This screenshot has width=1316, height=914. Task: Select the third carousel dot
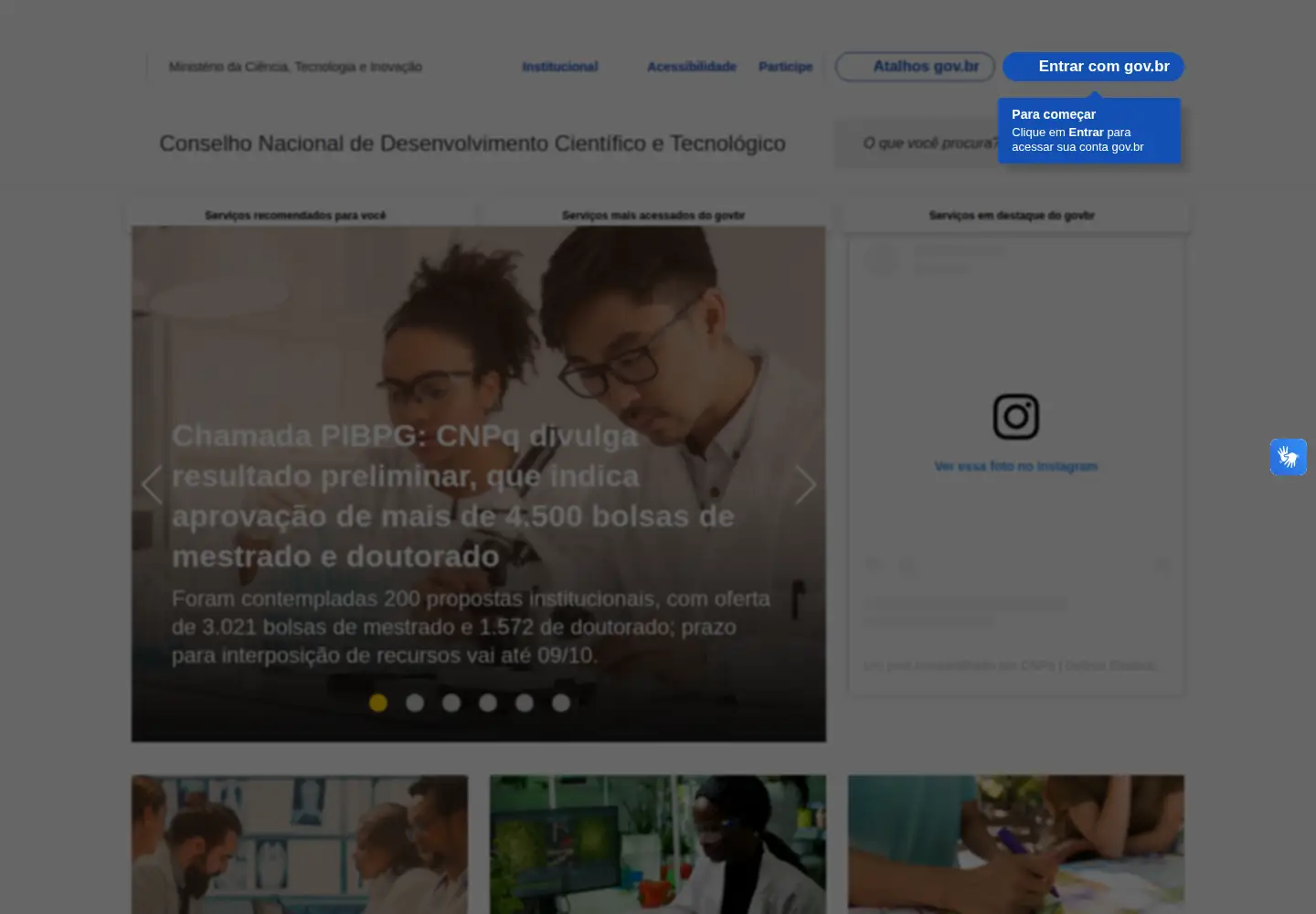451,703
